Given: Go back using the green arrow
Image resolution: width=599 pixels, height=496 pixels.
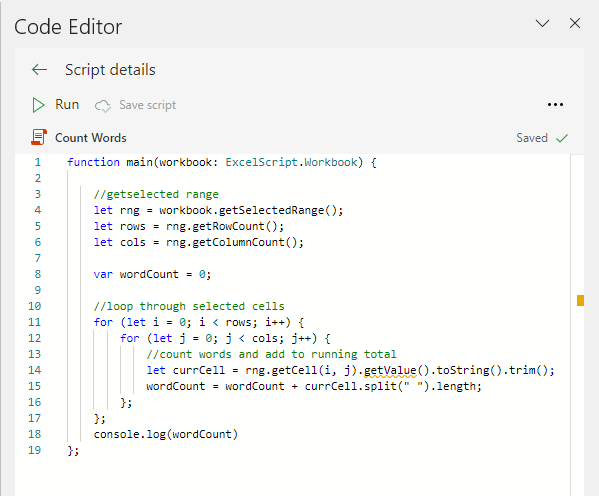Looking at the screenshot, I should (x=39, y=70).
